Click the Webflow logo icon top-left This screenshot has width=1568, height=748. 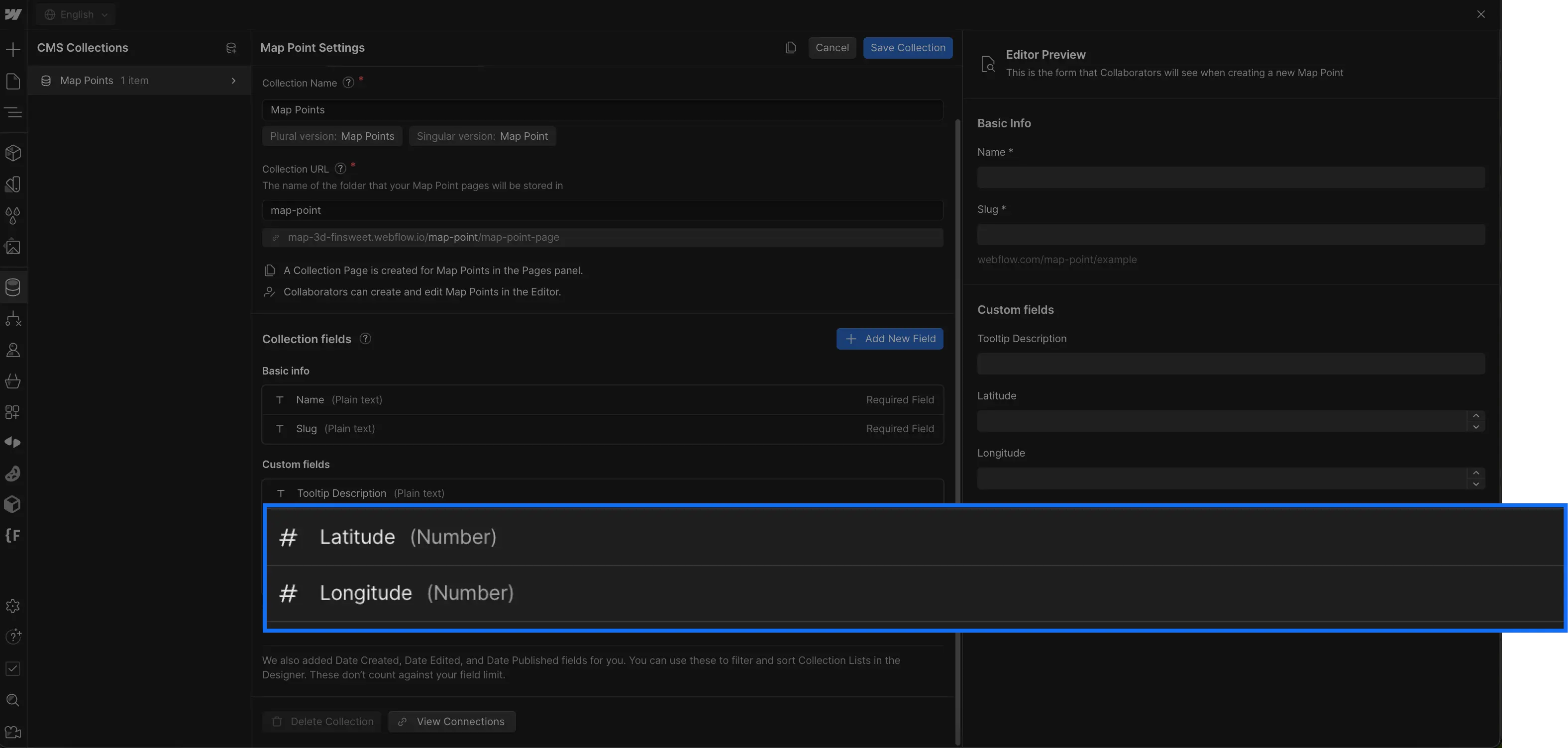[x=14, y=15]
